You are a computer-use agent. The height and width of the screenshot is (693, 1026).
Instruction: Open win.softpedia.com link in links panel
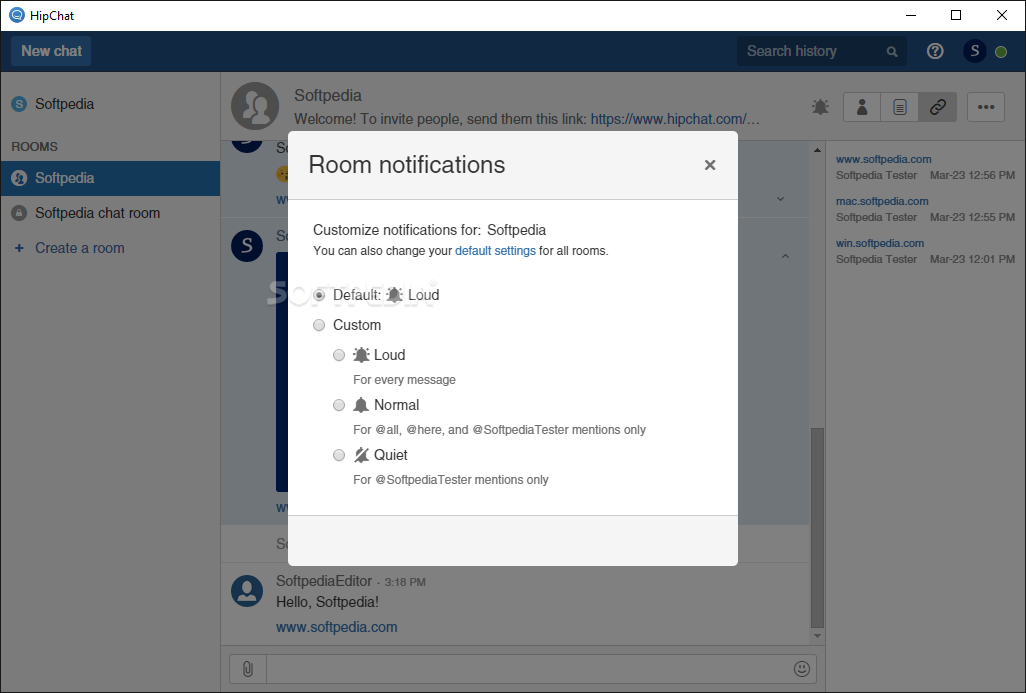(879, 243)
